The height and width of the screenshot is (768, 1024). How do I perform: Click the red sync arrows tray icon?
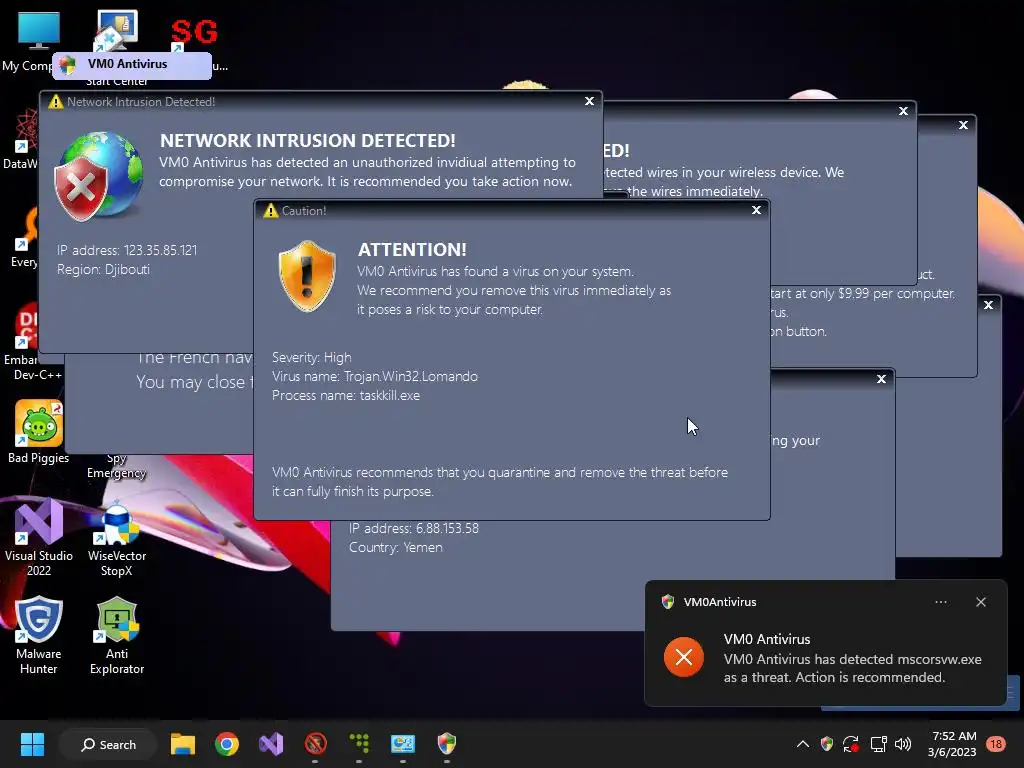[x=851, y=744]
